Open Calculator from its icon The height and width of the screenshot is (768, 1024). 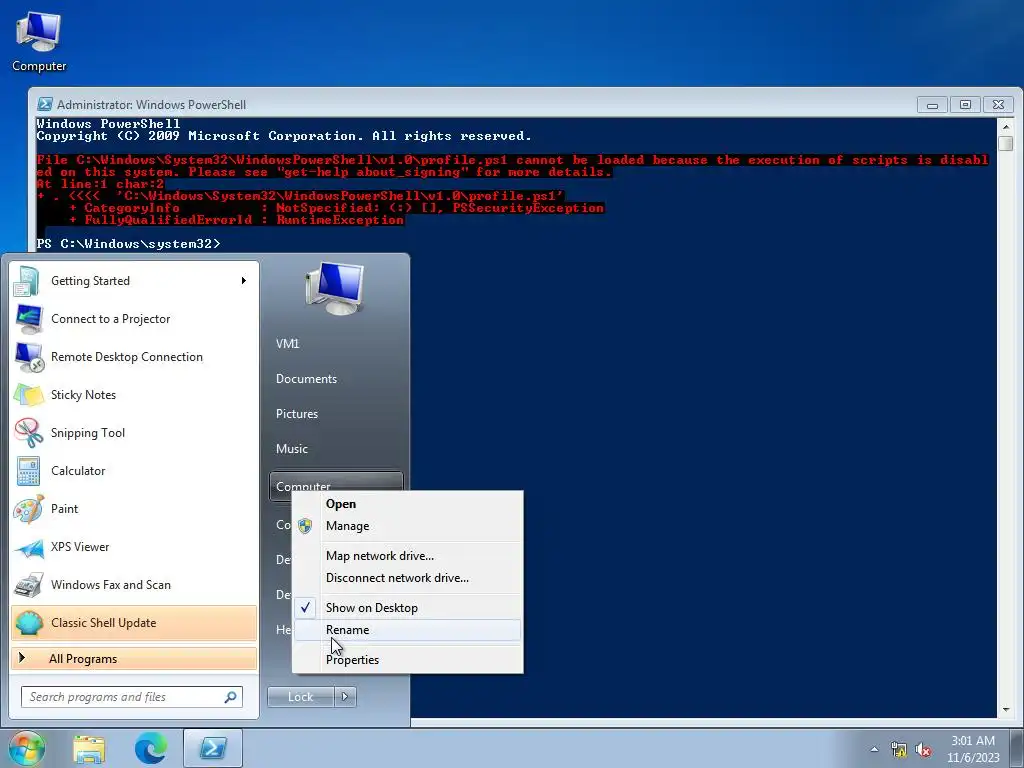tap(28, 471)
